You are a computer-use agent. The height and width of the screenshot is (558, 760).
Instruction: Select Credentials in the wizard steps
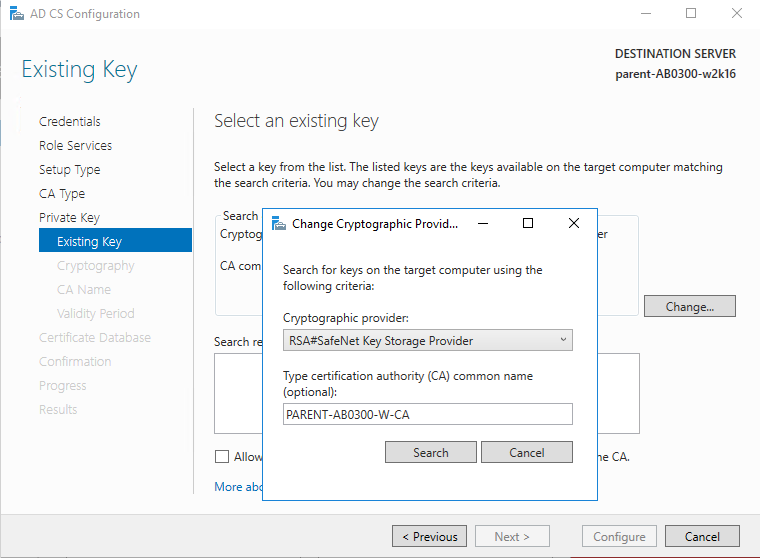click(x=70, y=121)
